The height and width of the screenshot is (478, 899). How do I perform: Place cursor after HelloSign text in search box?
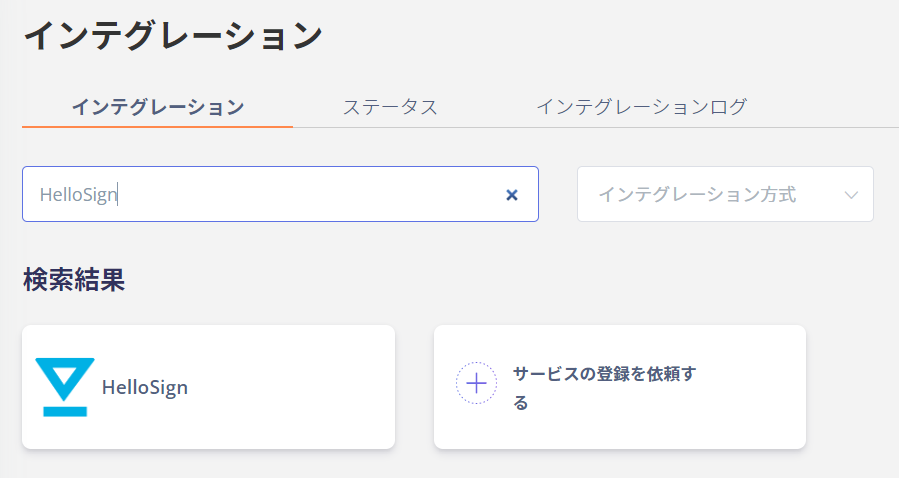coord(118,195)
